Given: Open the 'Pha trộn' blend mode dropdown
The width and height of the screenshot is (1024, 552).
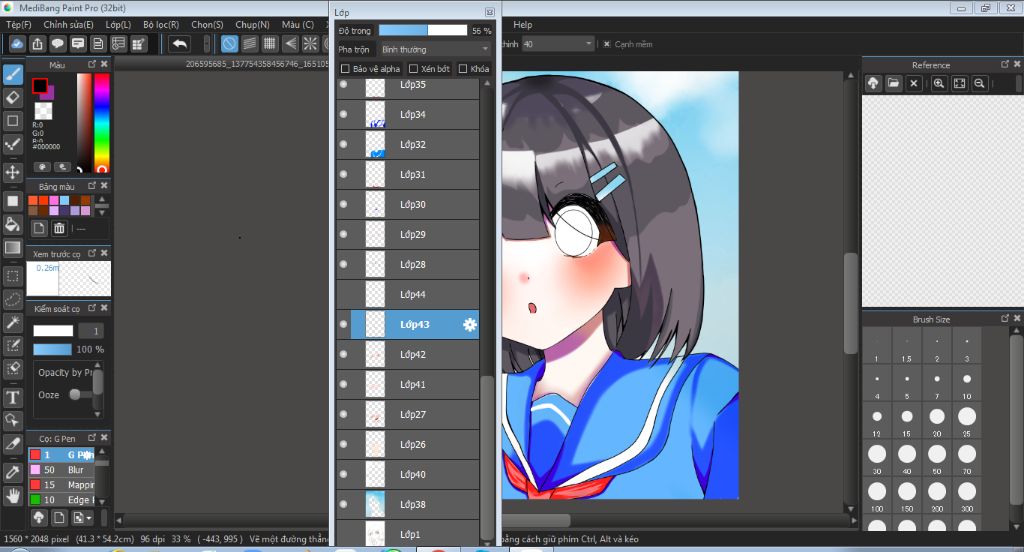Looking at the screenshot, I should (x=434, y=50).
